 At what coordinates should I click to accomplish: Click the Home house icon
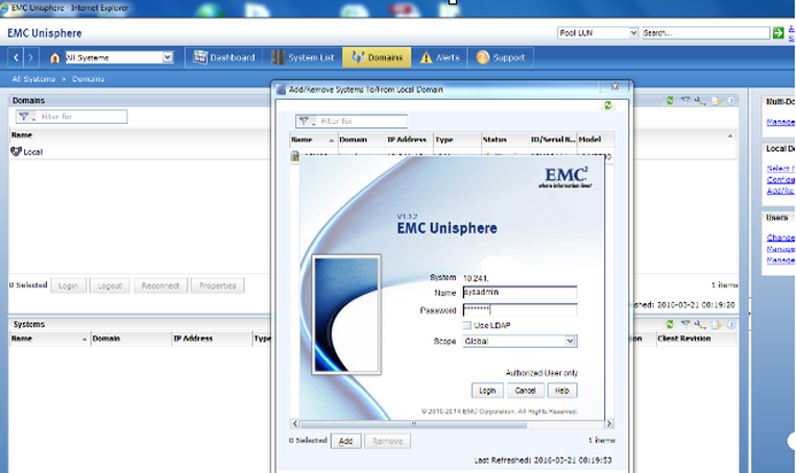click(55, 58)
